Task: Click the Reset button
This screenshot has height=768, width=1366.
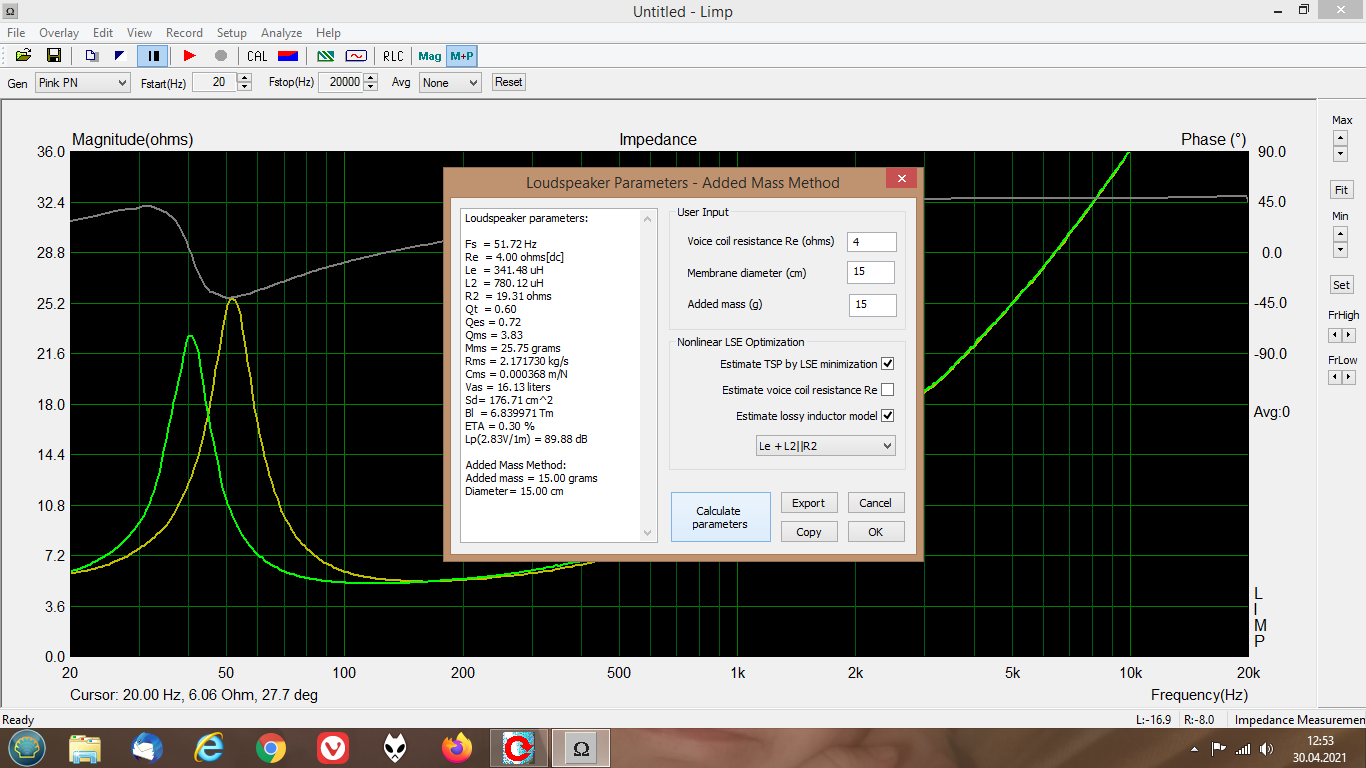Action: click(x=508, y=82)
